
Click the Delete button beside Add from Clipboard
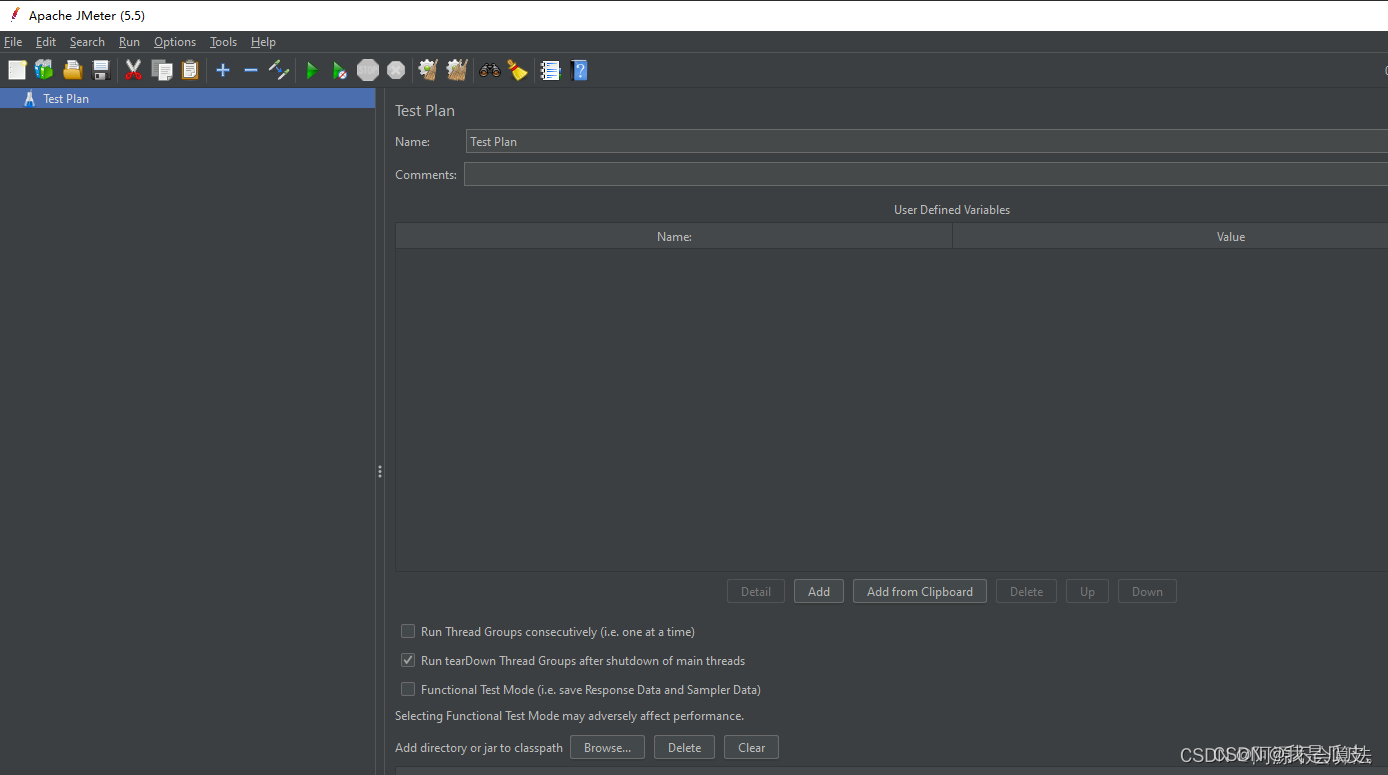tap(1026, 591)
